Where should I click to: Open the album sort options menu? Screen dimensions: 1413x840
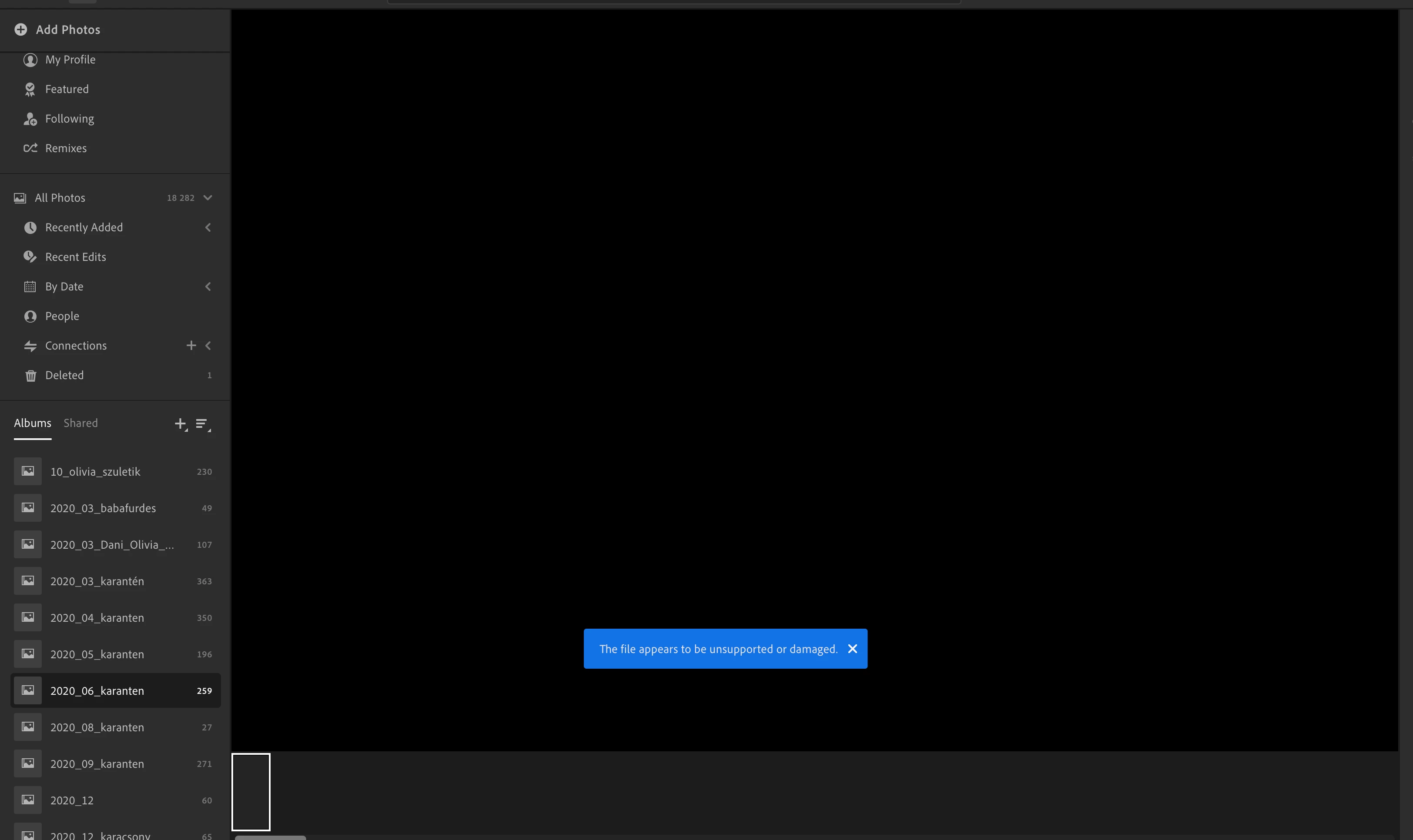click(x=202, y=423)
